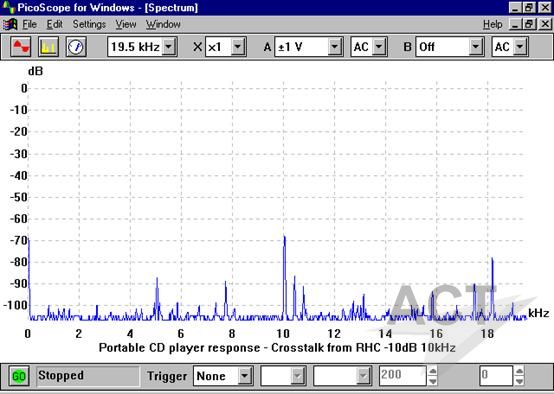This screenshot has height=394, width=554.
Task: Open the meter view icon
Action: 76,47
